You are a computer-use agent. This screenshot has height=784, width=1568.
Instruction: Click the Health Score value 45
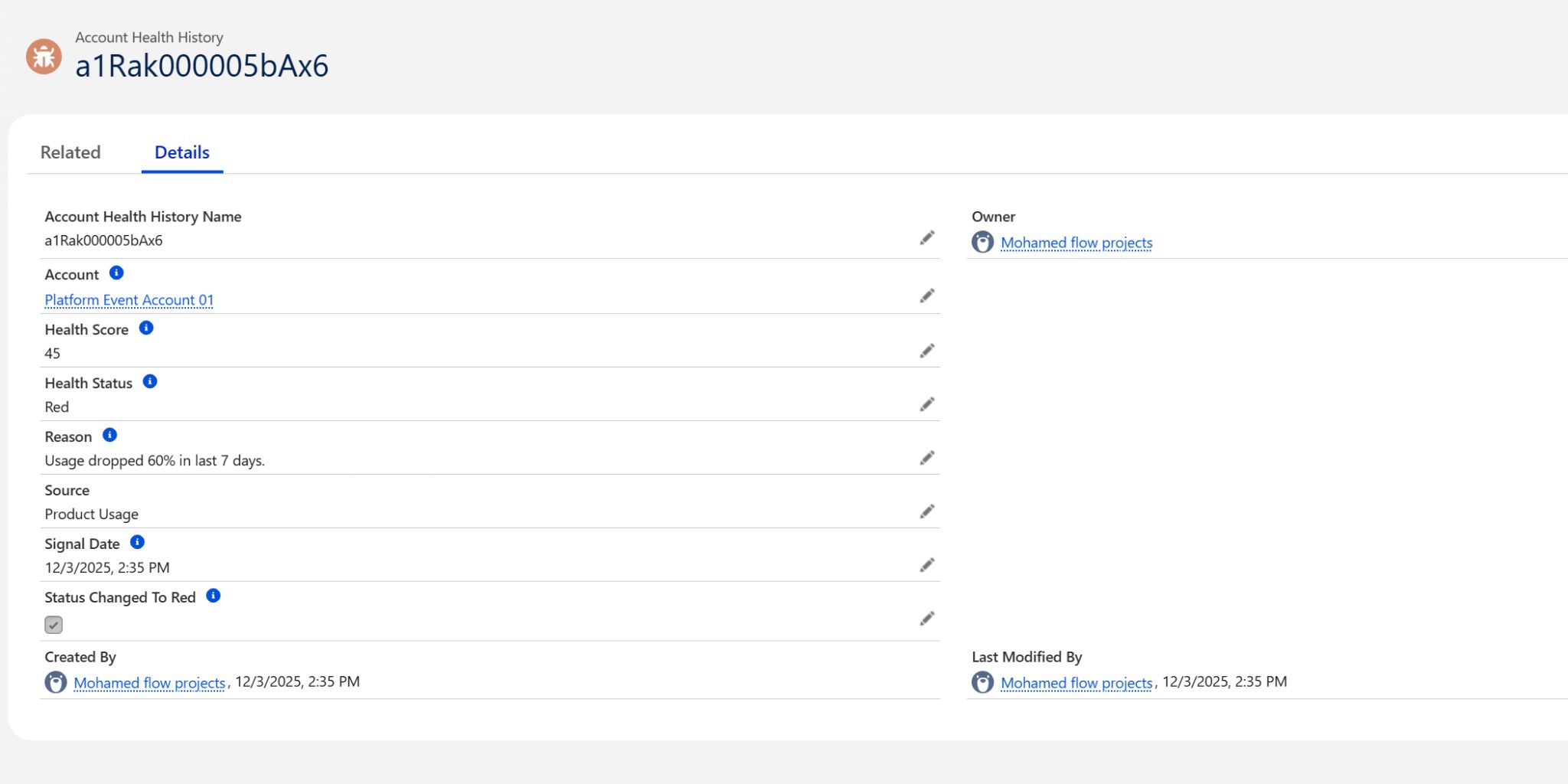pyautogui.click(x=52, y=354)
